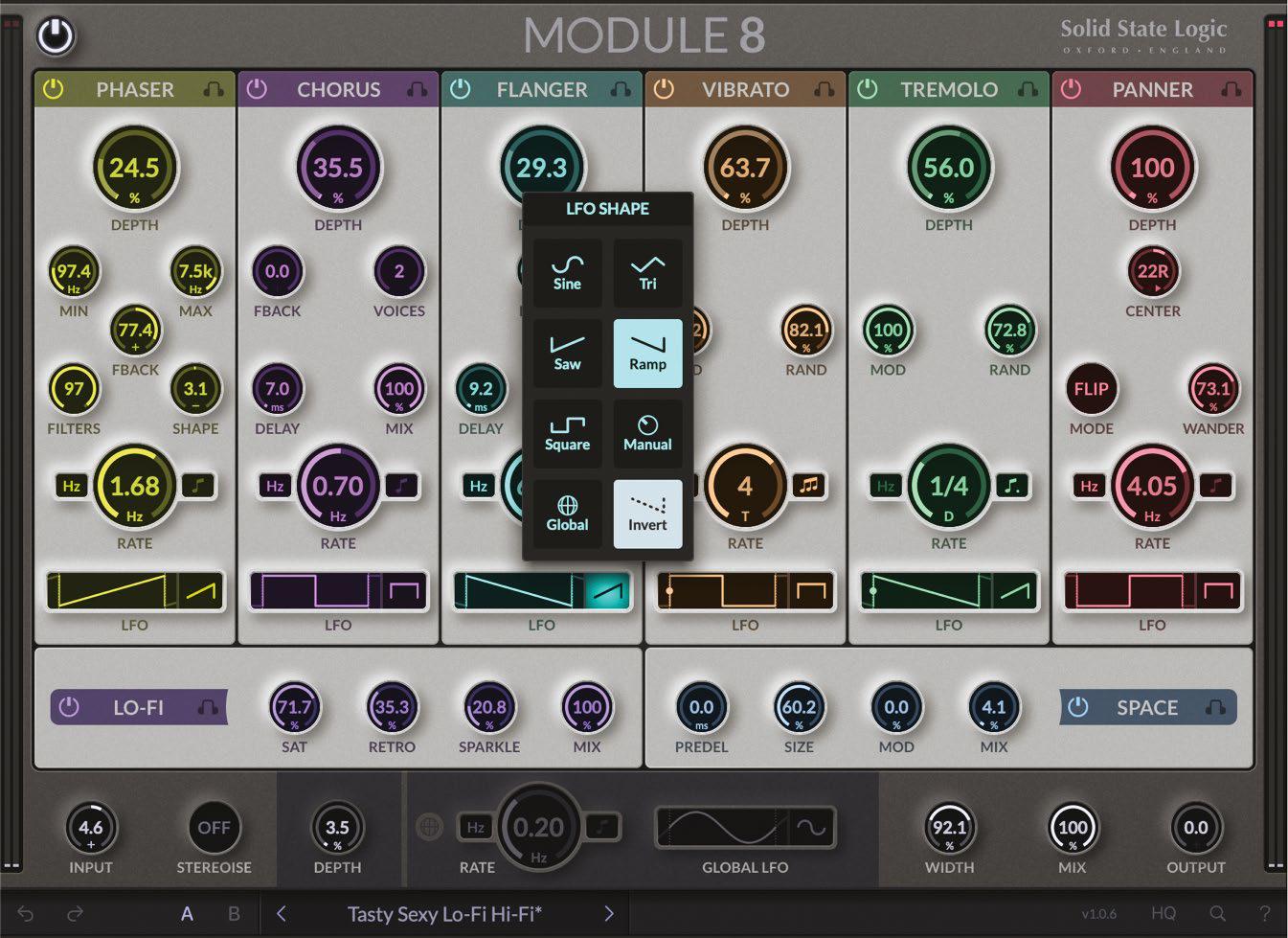Select the Manual LFO mode icon
The height and width of the screenshot is (938, 1288).
click(x=647, y=433)
